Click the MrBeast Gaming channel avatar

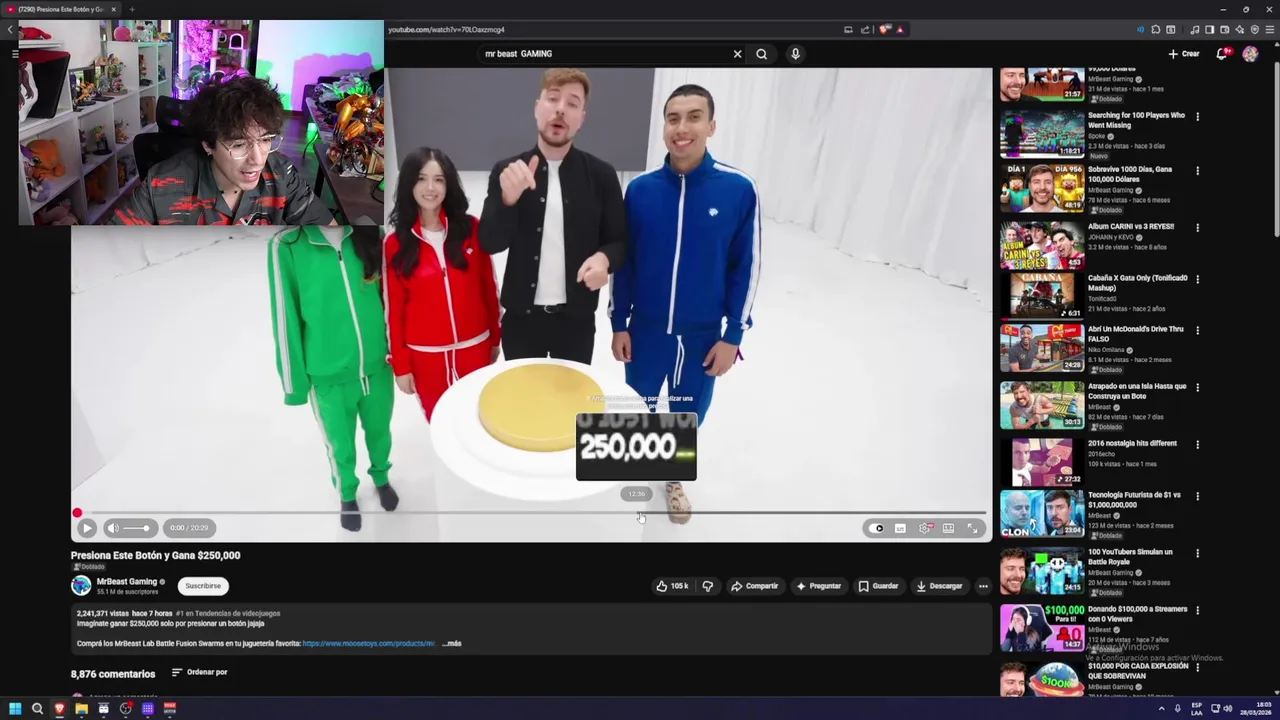81,586
